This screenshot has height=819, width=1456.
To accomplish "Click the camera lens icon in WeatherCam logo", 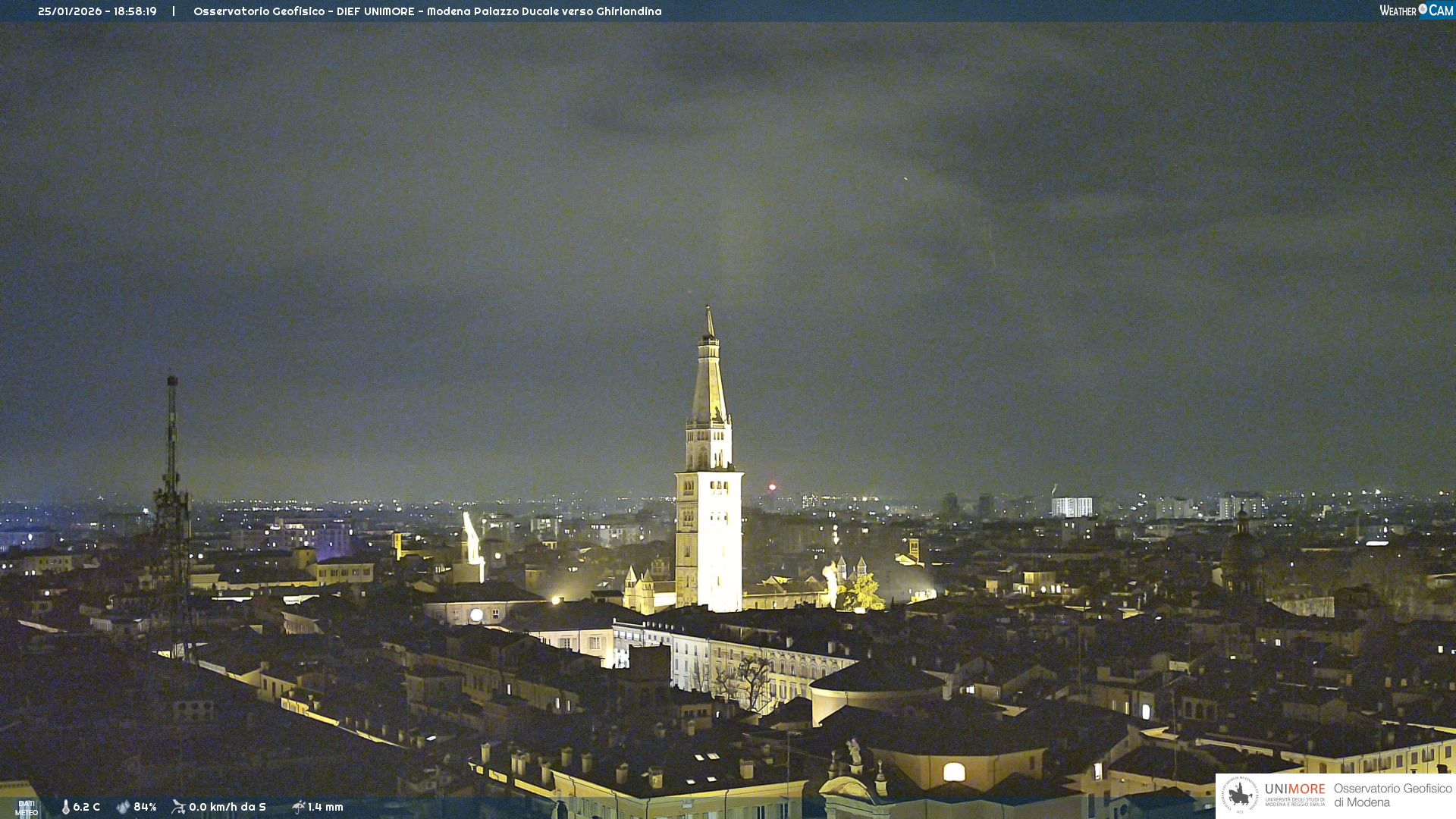I will tap(1423, 9).
